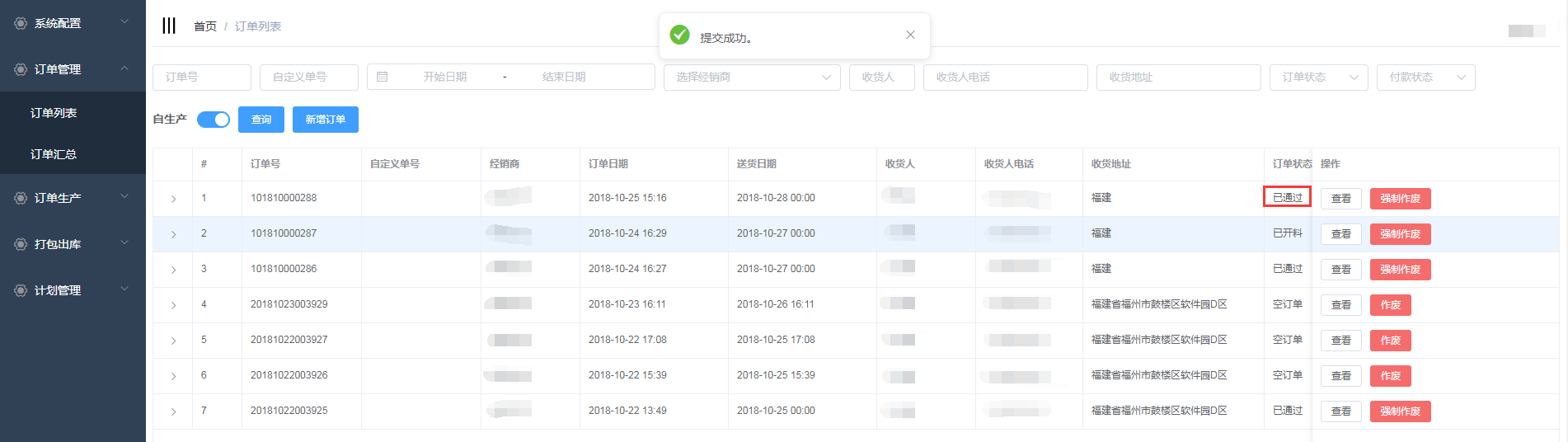Viewport: 1568px width, 442px height.
Task: Select 订单列表 in the sidebar menu
Action: [x=54, y=113]
